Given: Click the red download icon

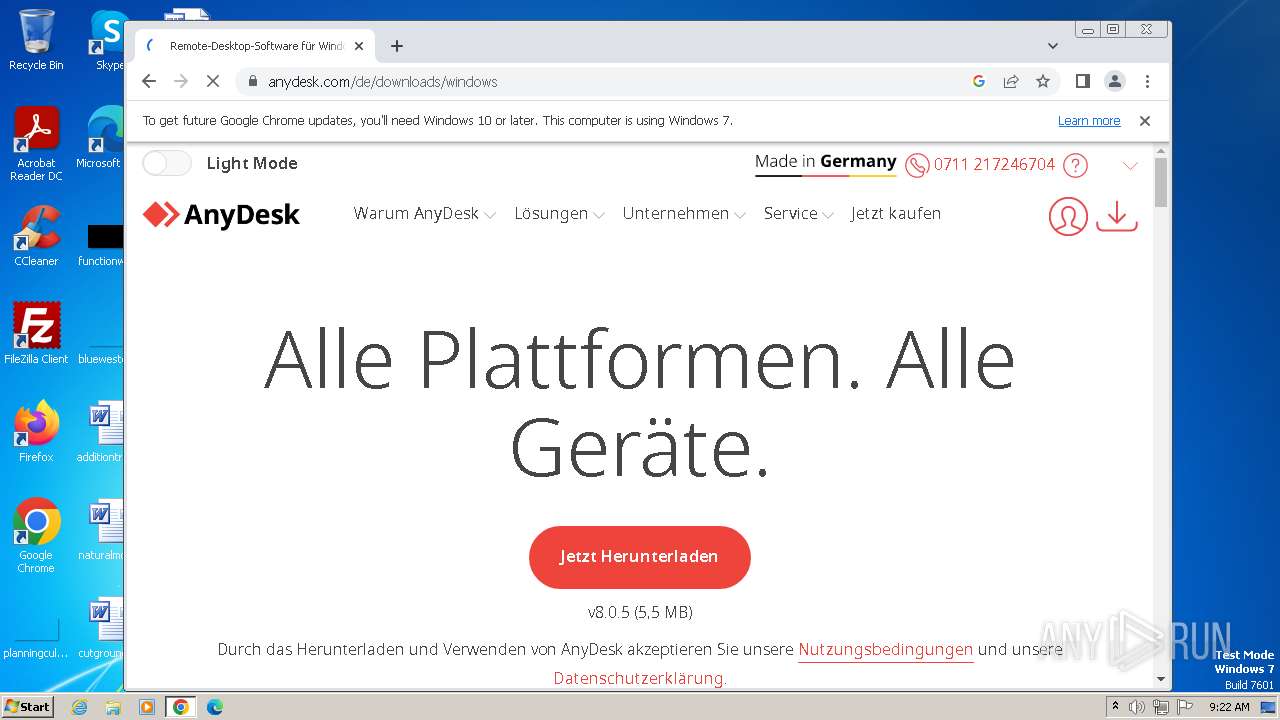Looking at the screenshot, I should (1117, 216).
